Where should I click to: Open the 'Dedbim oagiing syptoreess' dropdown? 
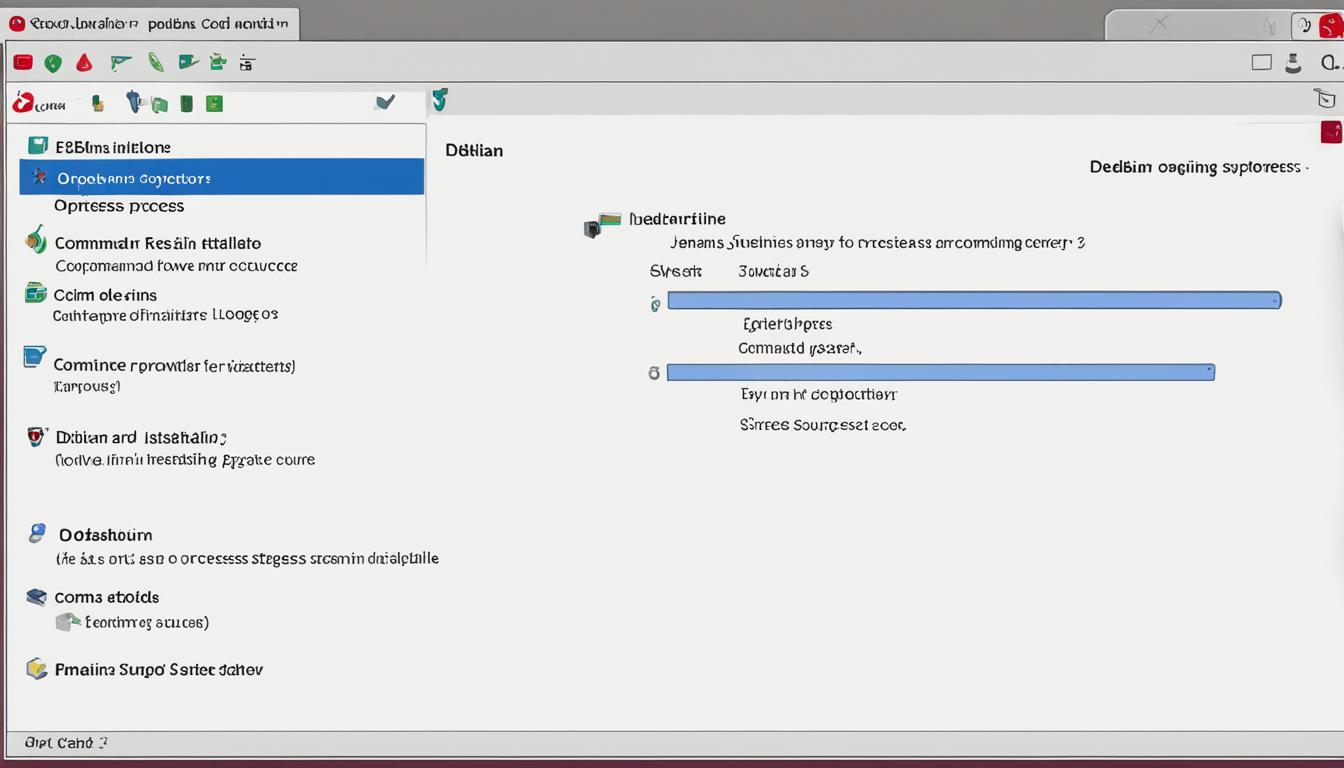(1198, 167)
